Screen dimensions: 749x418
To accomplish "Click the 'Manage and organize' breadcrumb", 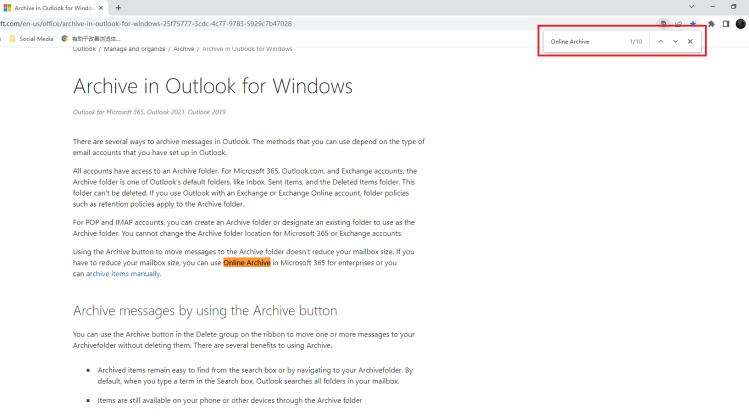I will (x=135, y=48).
